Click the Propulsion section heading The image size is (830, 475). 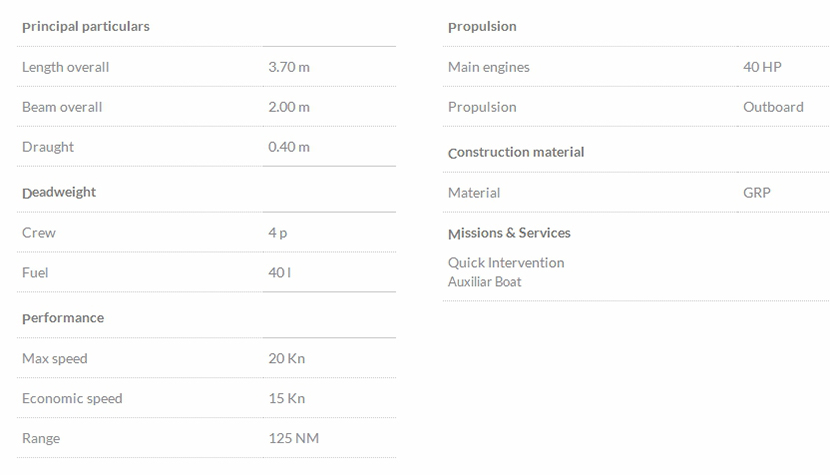click(482, 27)
